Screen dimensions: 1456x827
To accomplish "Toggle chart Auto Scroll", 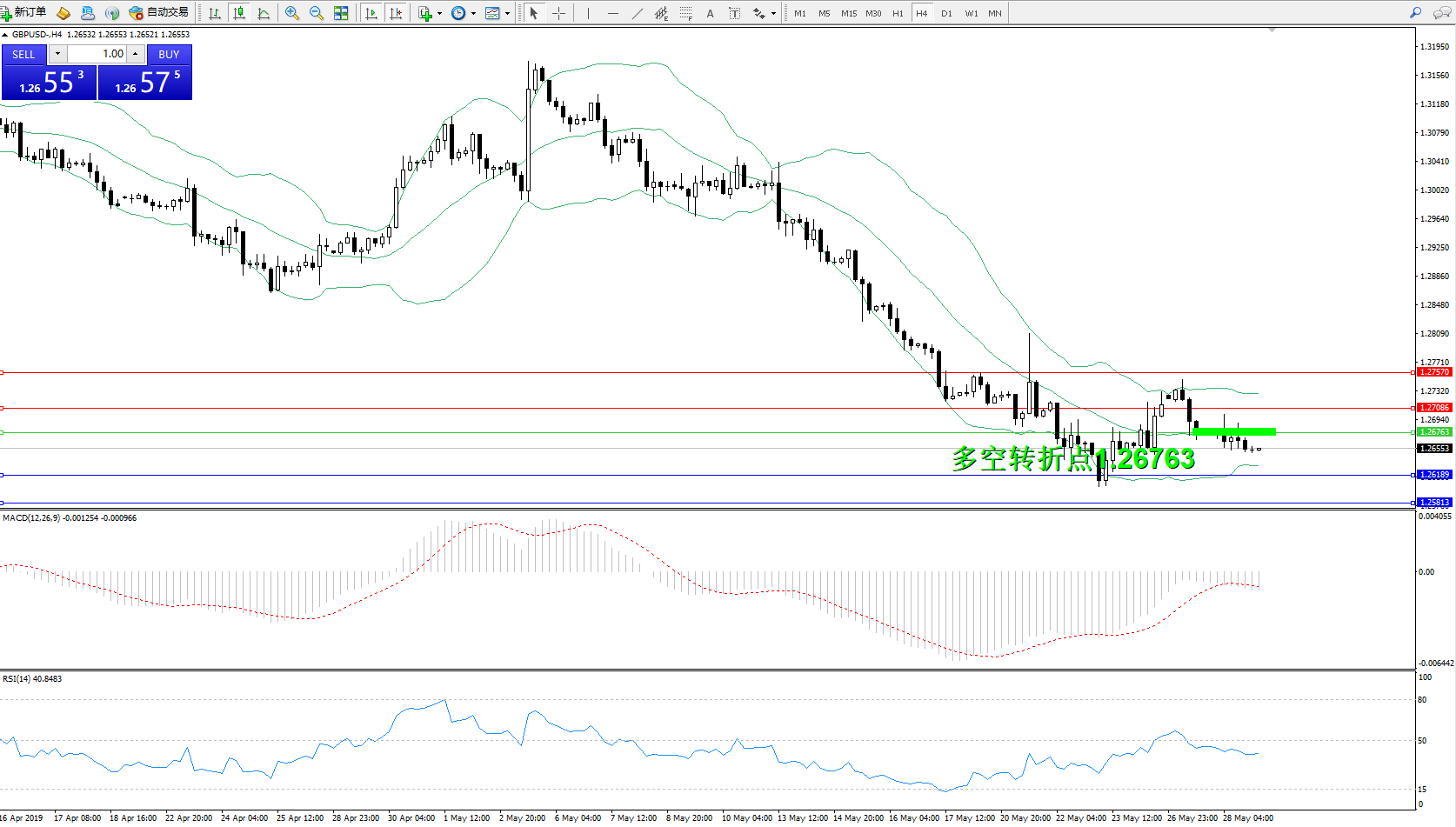I will pyautogui.click(x=371, y=13).
